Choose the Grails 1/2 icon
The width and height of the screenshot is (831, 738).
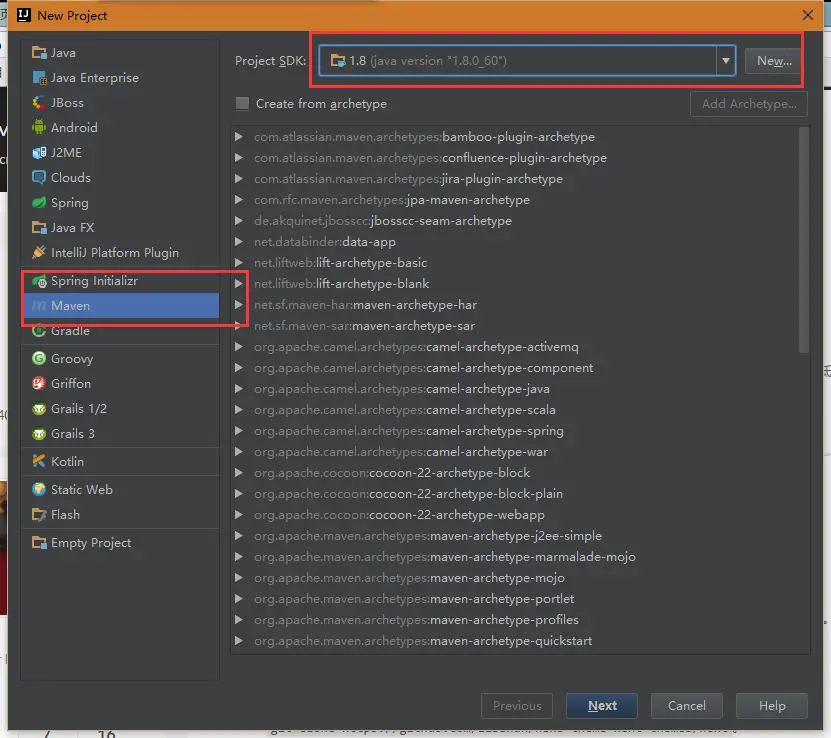pyautogui.click(x=39, y=408)
